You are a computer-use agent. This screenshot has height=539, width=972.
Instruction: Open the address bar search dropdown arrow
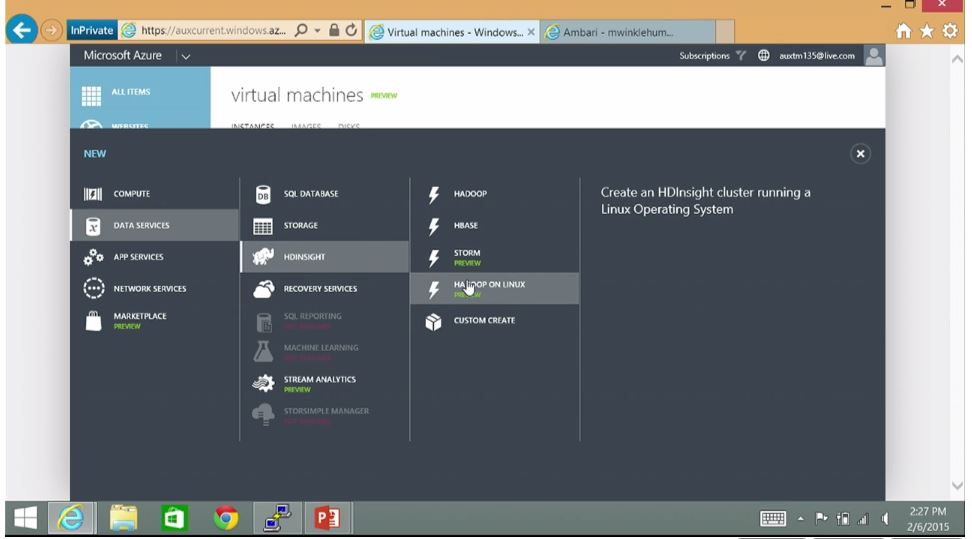coord(317,31)
